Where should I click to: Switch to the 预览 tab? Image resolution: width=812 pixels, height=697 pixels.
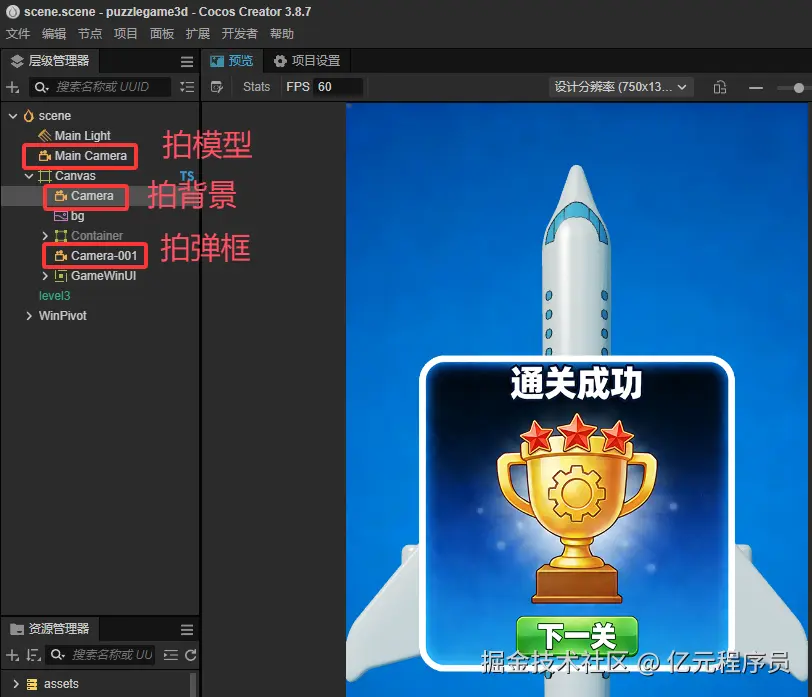(x=232, y=61)
